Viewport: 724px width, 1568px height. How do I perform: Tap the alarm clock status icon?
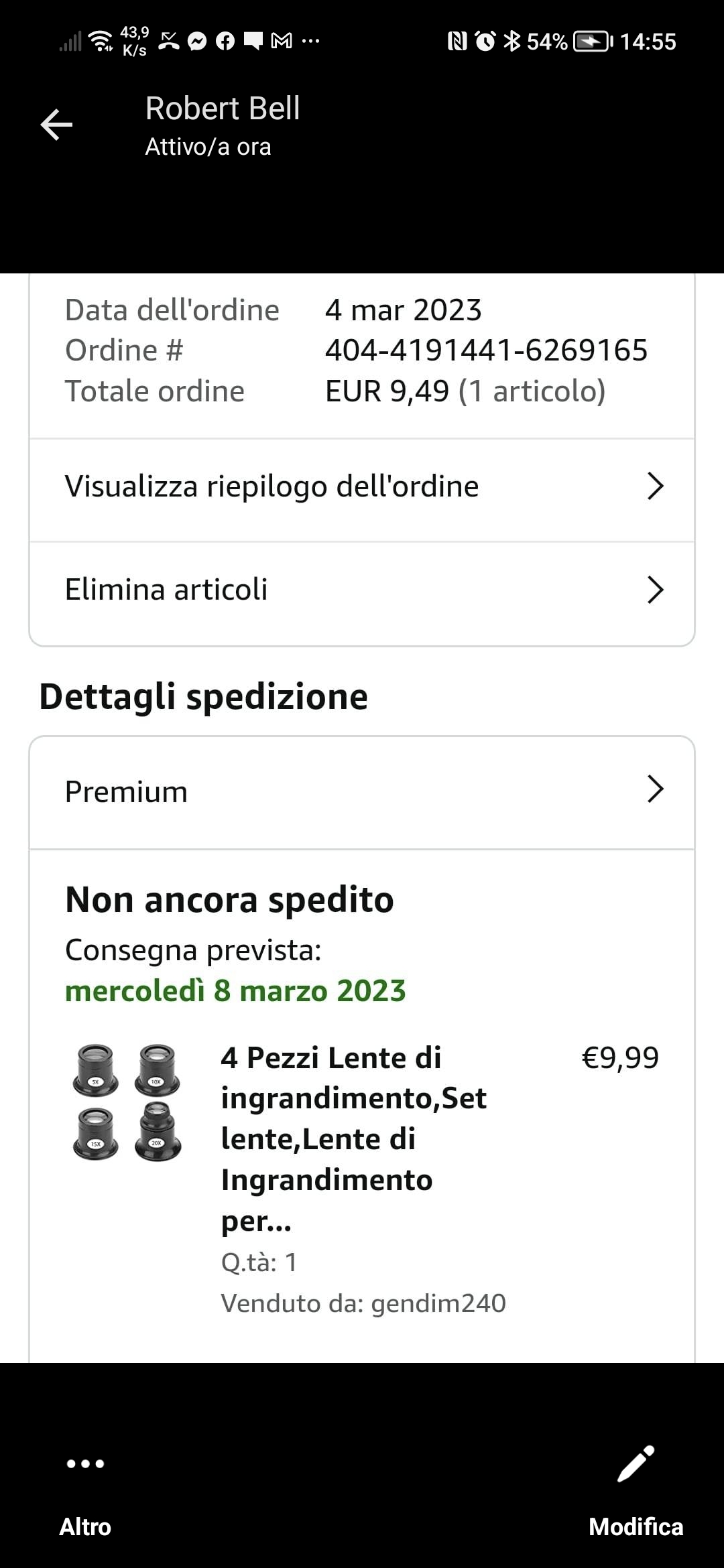pyautogui.click(x=485, y=42)
